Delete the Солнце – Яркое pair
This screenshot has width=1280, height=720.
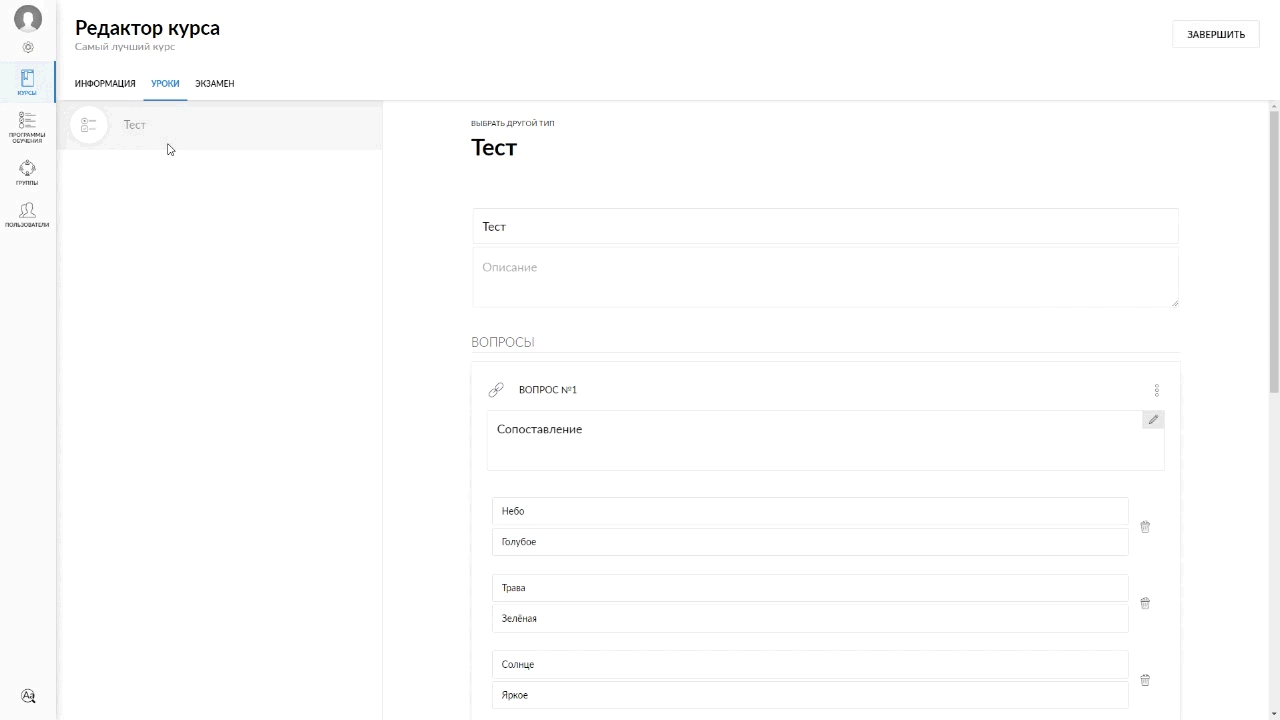pos(1145,680)
